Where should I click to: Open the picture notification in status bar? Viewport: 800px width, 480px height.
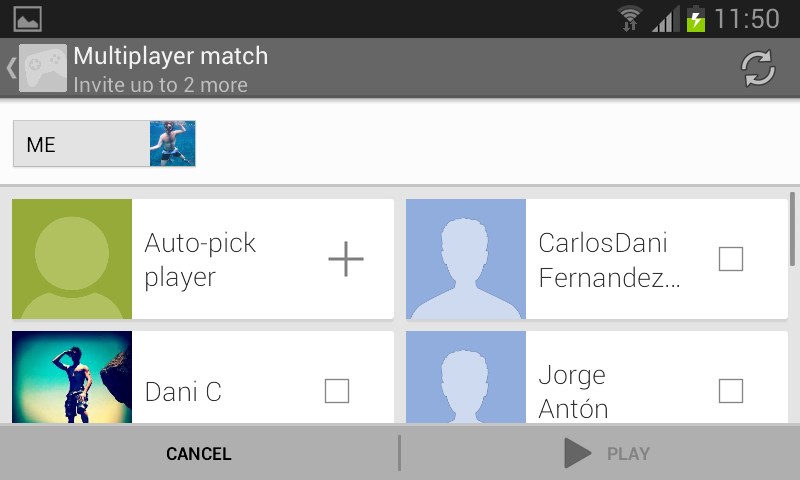click(28, 18)
